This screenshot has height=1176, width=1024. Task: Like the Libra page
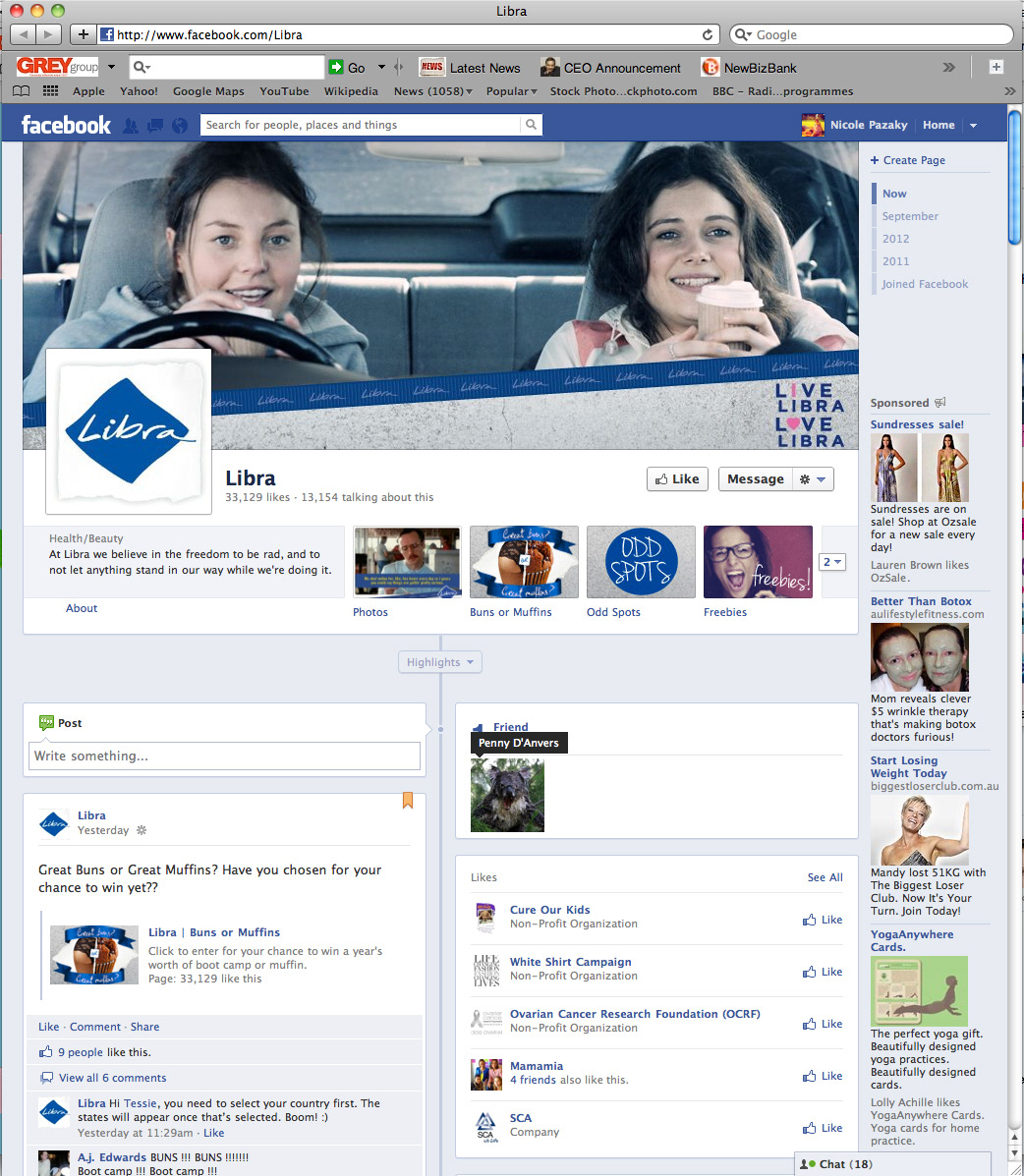point(677,479)
